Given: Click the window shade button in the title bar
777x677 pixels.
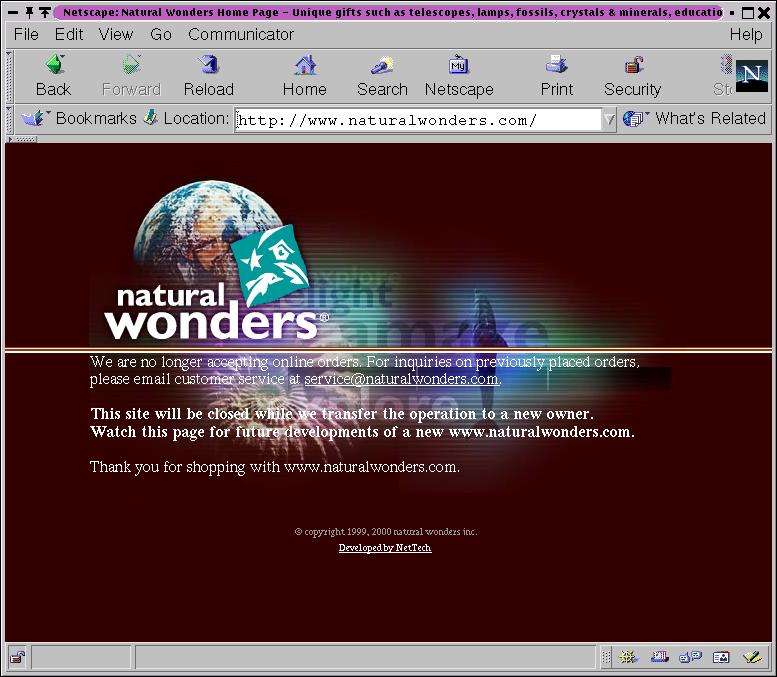Looking at the screenshot, I should [45, 12].
